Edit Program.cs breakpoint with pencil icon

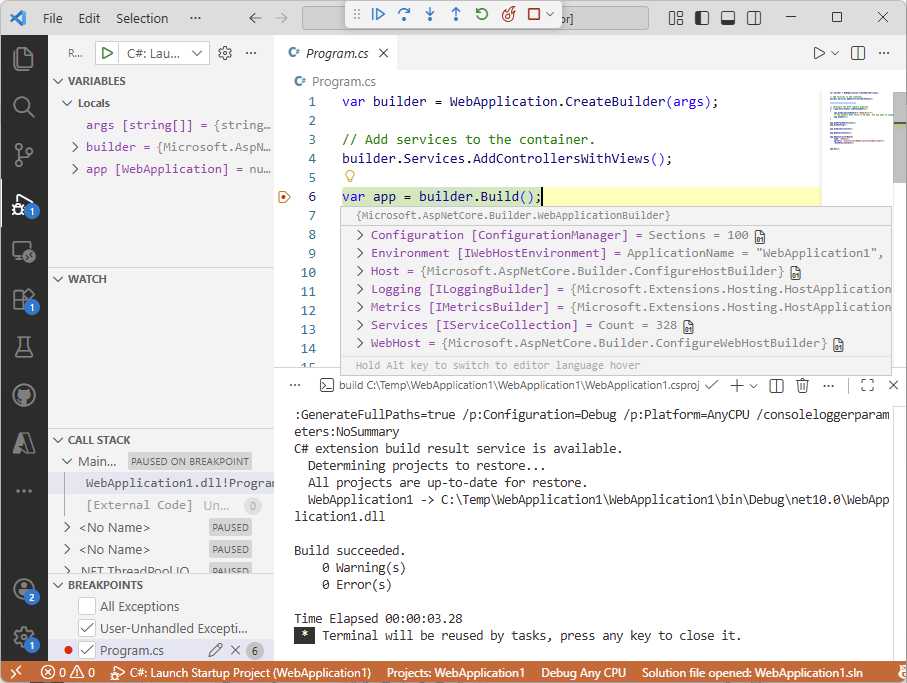point(215,650)
